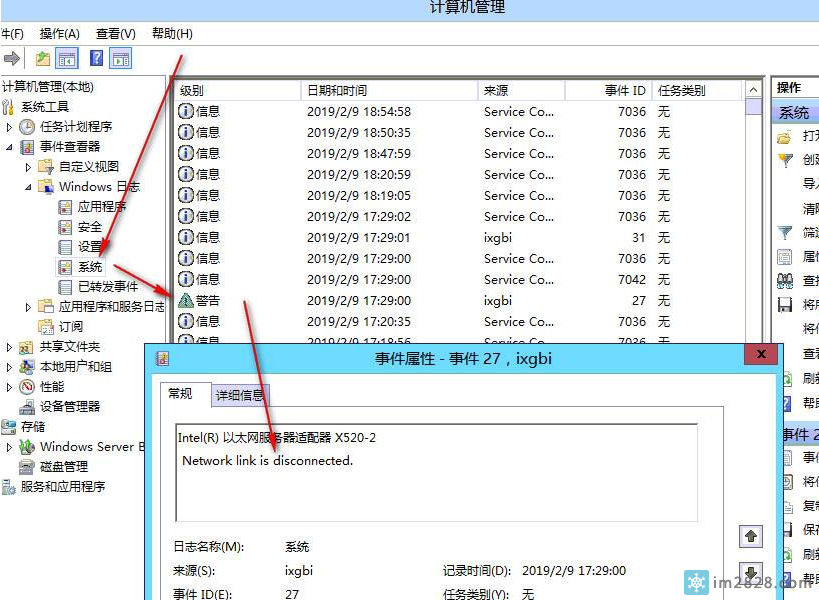This screenshot has width=819, height=600.
Task: Click the up arrow to view previous event
Action: point(751,537)
